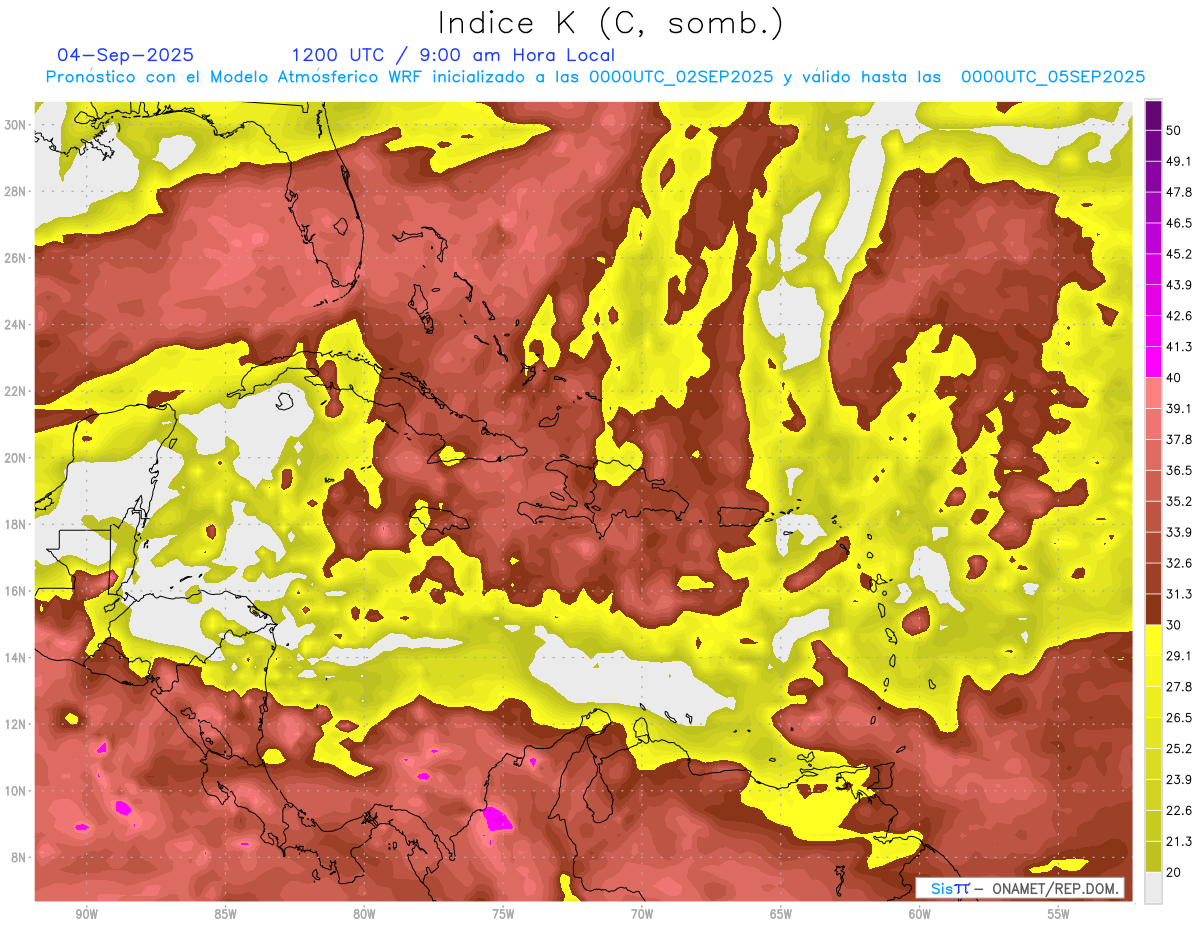Click the '18N' latitude label

click(16, 524)
